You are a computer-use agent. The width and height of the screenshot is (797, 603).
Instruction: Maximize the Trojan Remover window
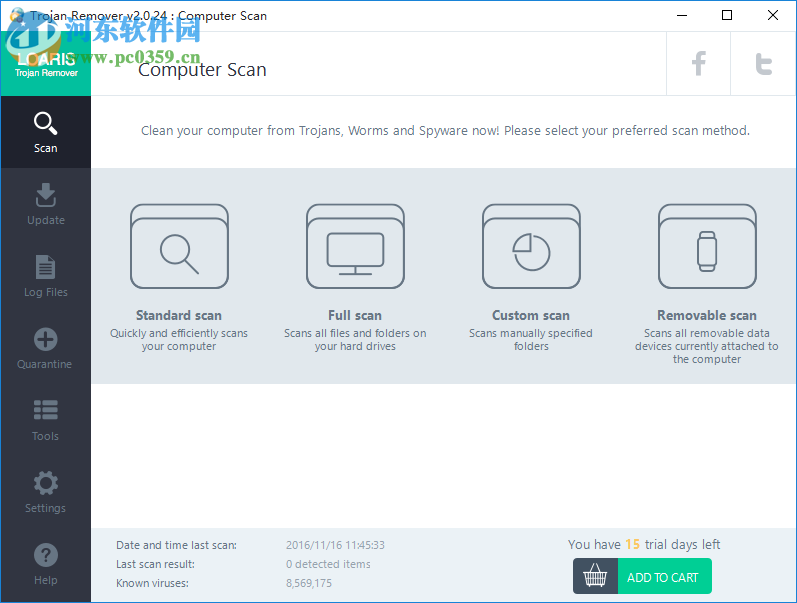(x=727, y=15)
